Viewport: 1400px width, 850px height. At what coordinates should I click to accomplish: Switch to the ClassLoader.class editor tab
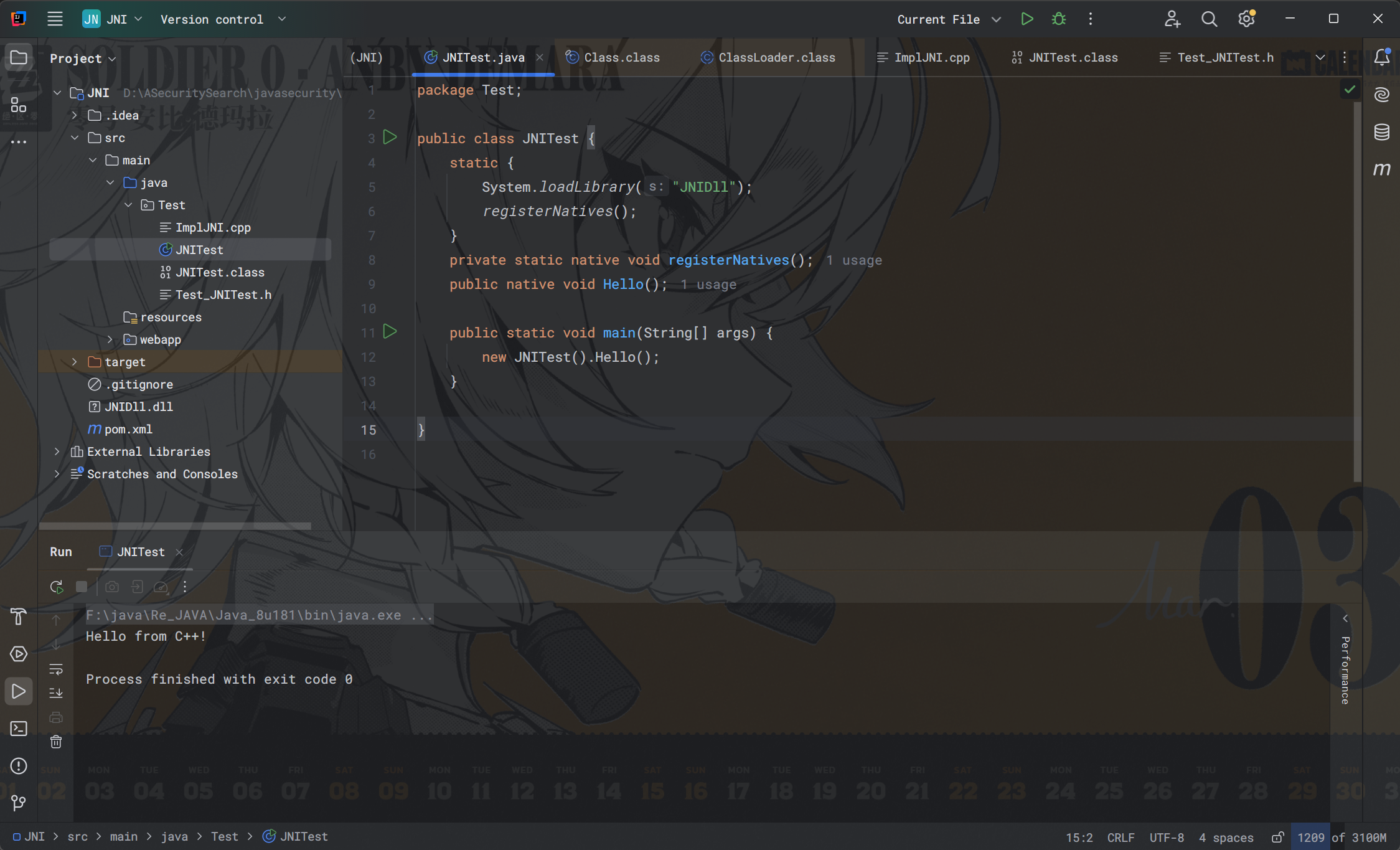(x=767, y=57)
